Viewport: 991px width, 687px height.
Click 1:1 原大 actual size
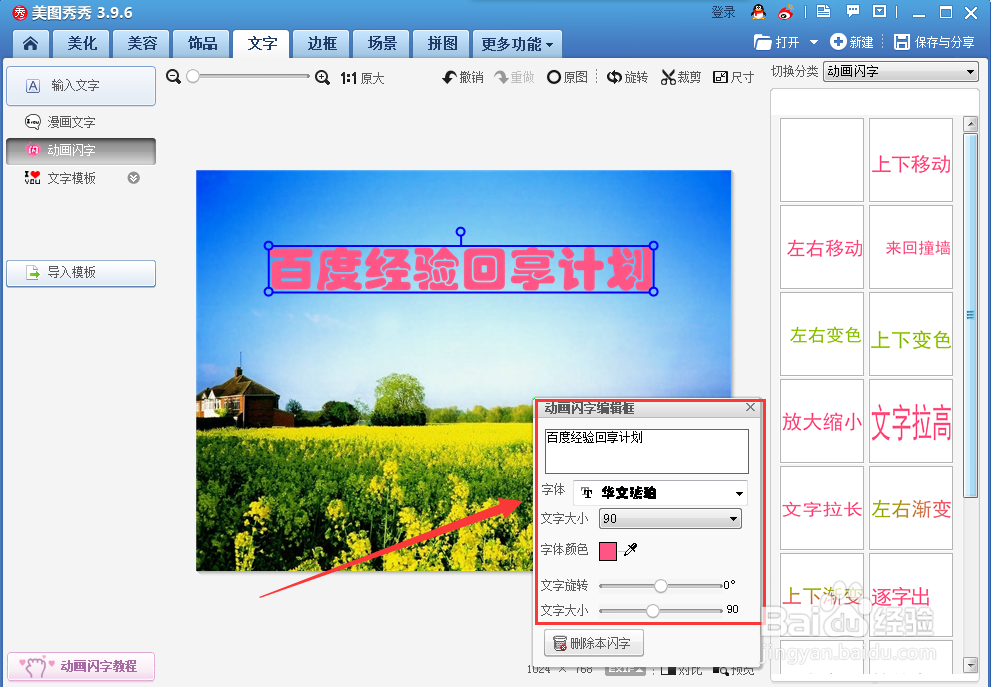click(x=362, y=78)
